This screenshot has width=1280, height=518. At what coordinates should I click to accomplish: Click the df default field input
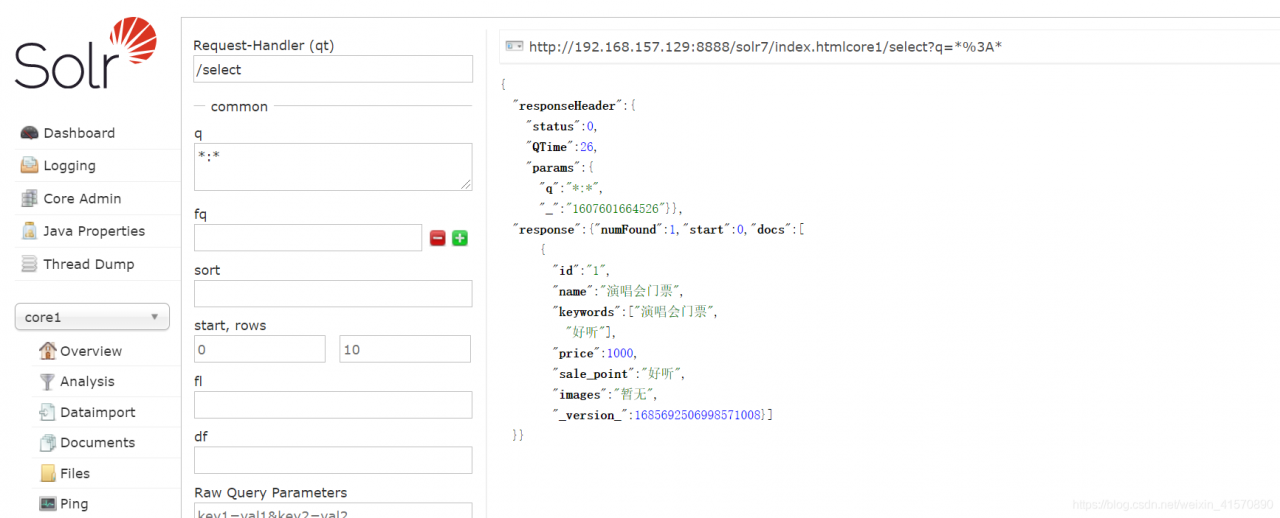pos(333,460)
